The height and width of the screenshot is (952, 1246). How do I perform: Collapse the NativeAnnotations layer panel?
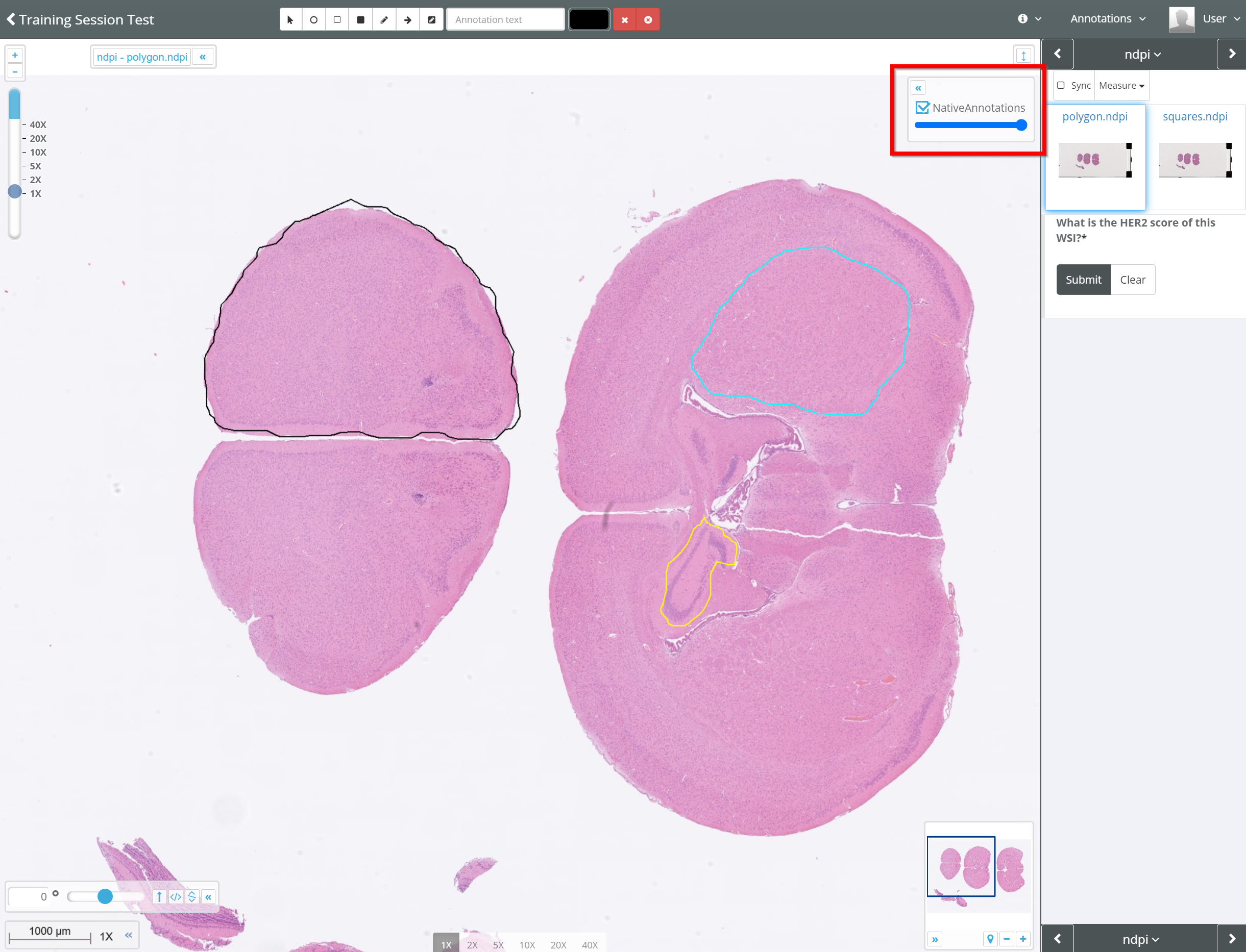[918, 88]
